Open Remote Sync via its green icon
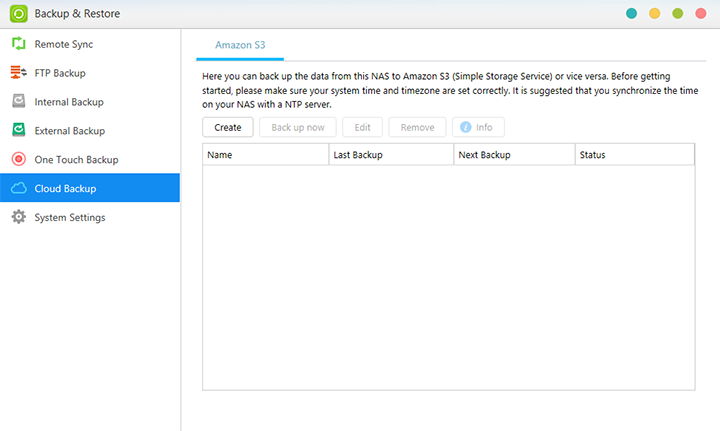Viewport: 720px width, 431px height. click(18, 44)
